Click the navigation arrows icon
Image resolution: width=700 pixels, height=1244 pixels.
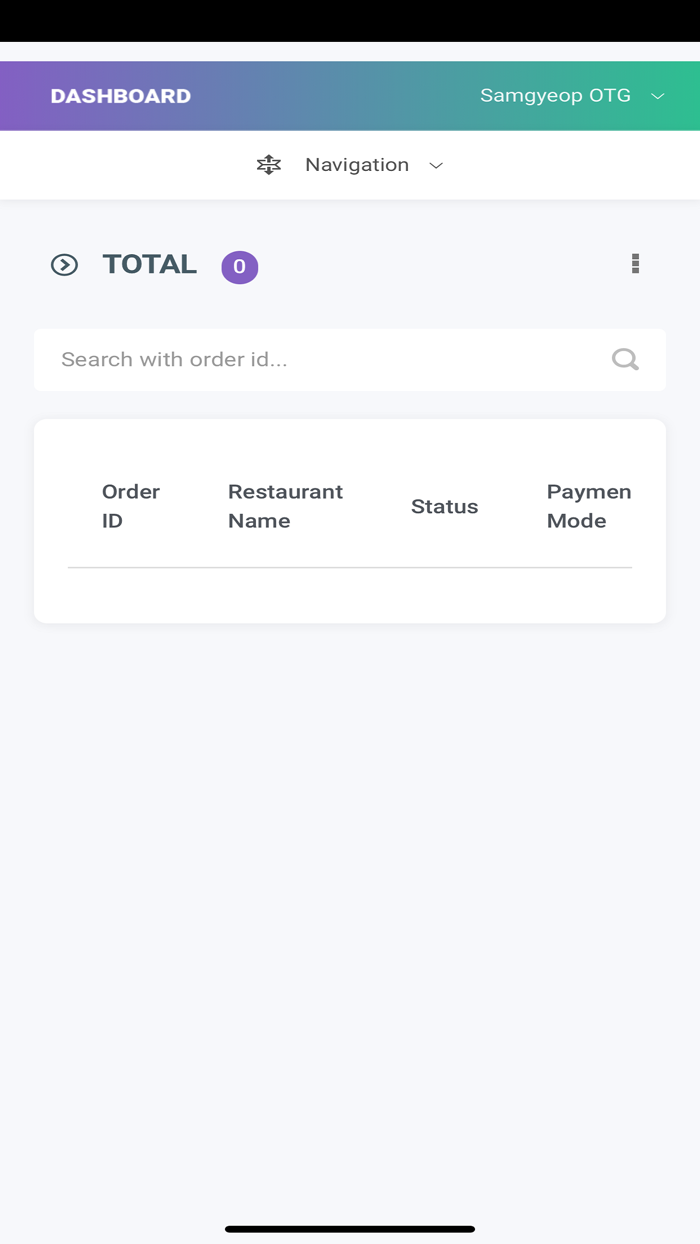(x=269, y=165)
